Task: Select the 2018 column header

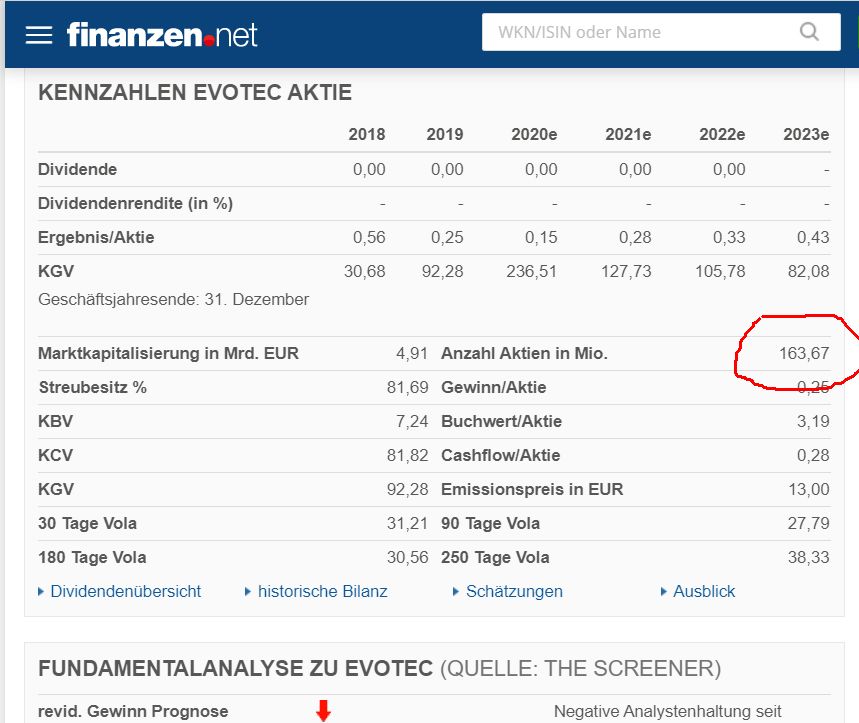Action: (x=366, y=134)
